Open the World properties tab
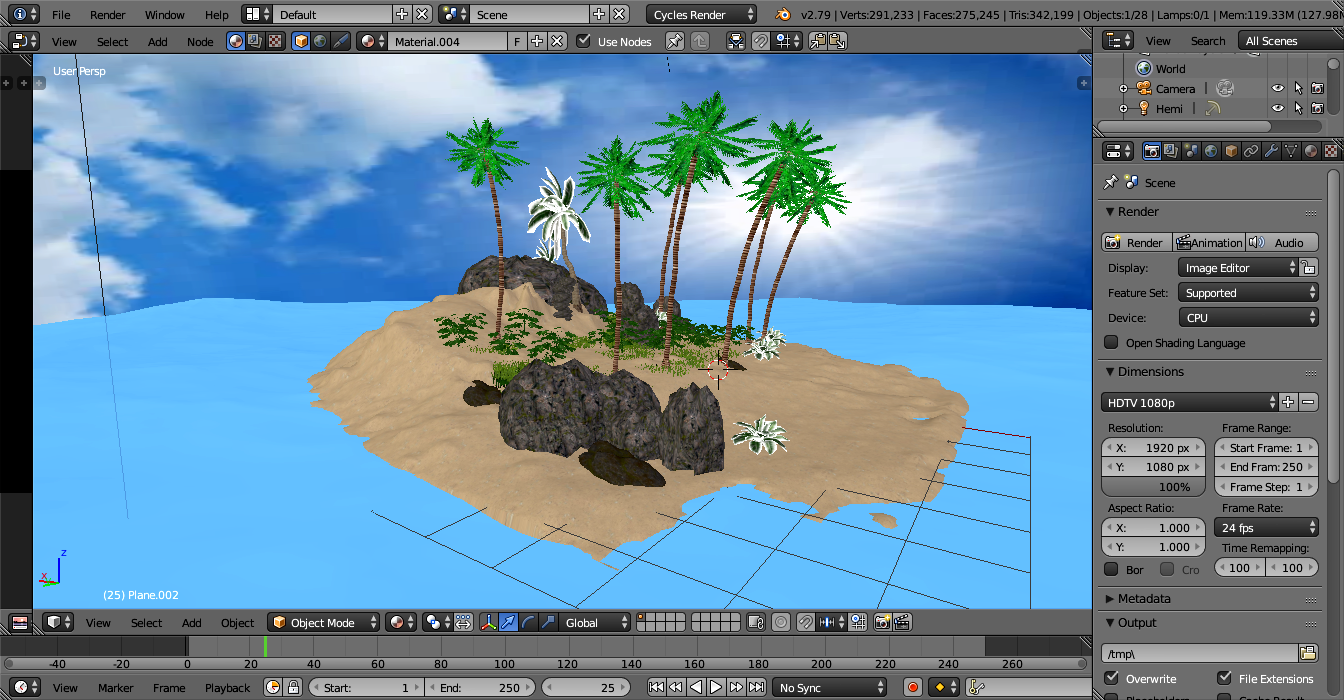The width and height of the screenshot is (1344, 700). click(1211, 151)
